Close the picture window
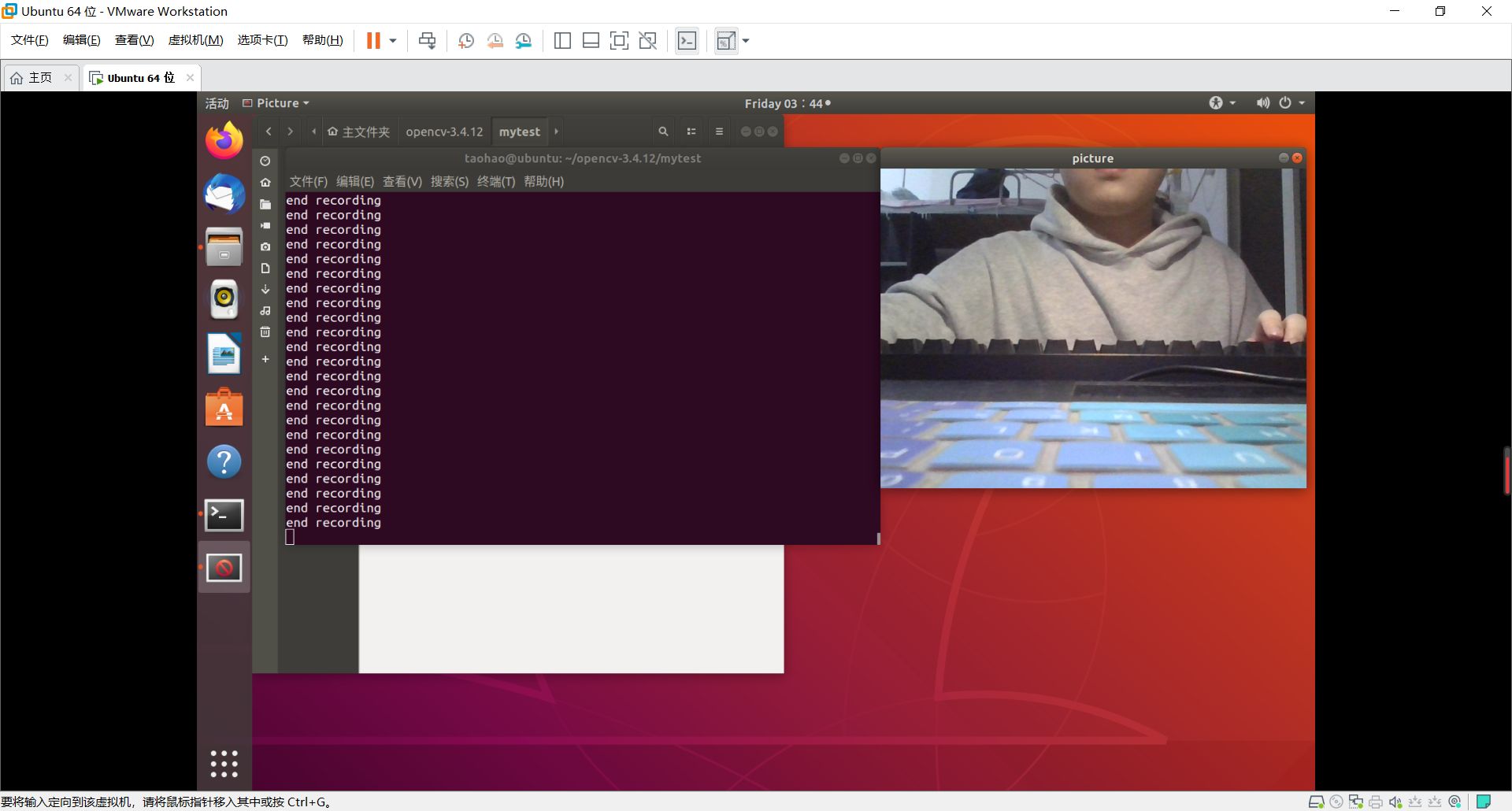Image resolution: width=1512 pixels, height=811 pixels. (x=1297, y=158)
